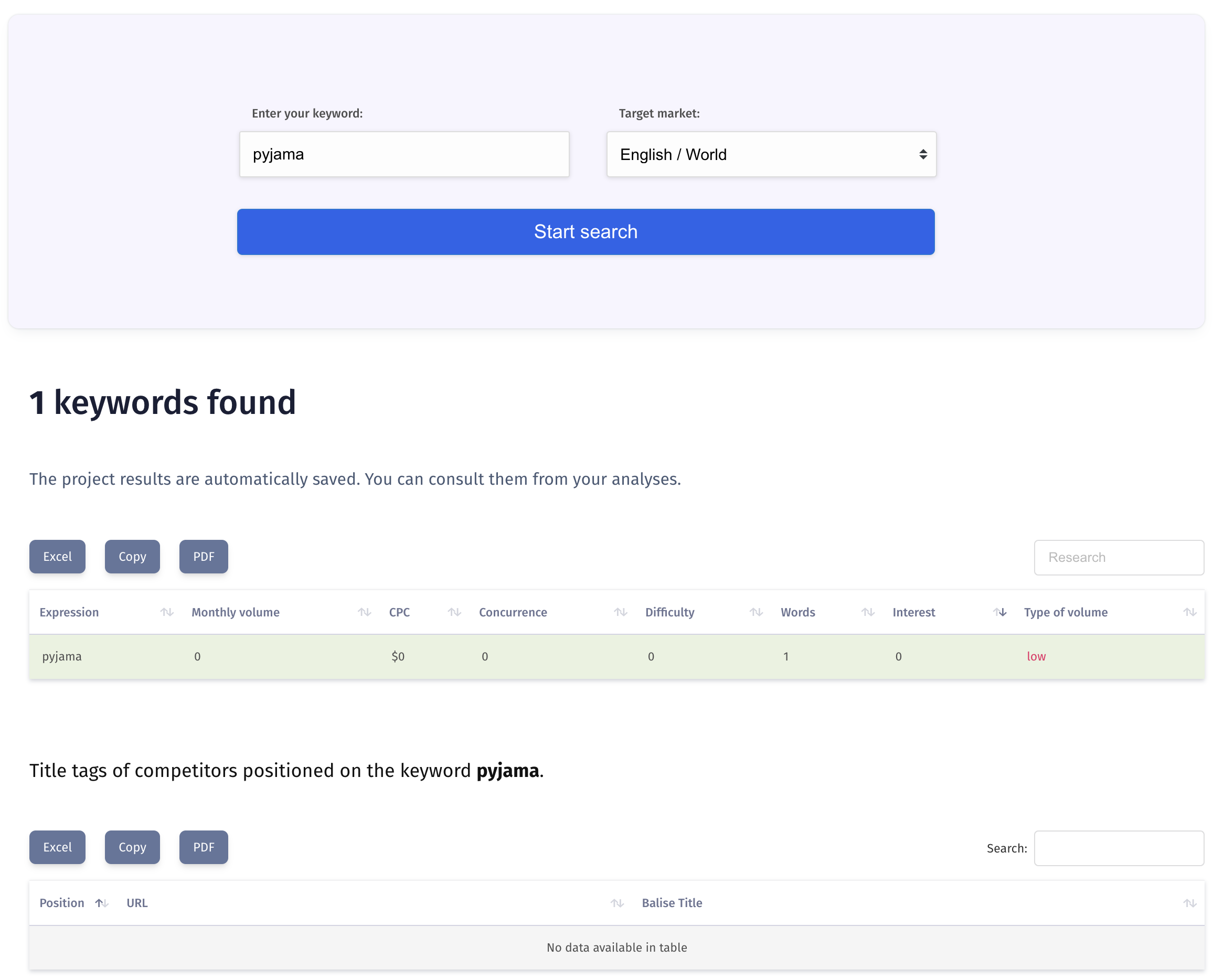Click the PDF export icon

click(203, 557)
